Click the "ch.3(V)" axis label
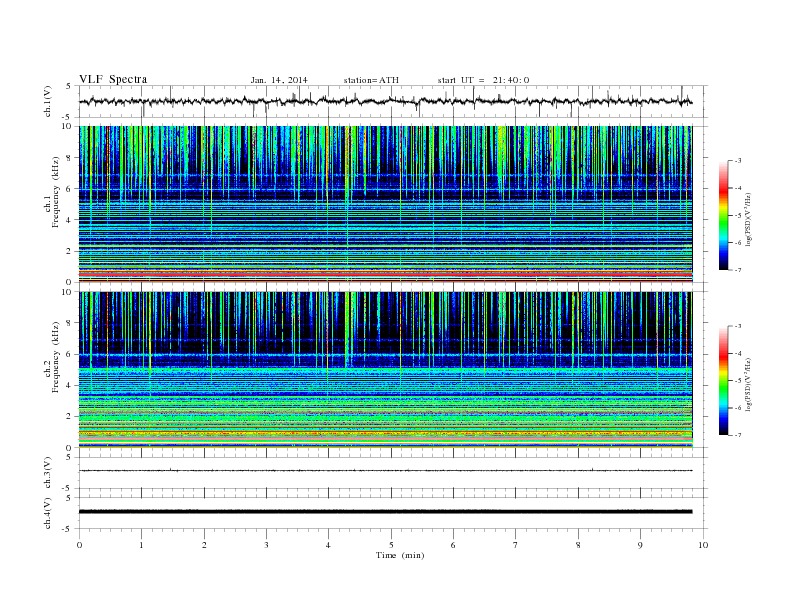792x612 pixels. point(48,473)
